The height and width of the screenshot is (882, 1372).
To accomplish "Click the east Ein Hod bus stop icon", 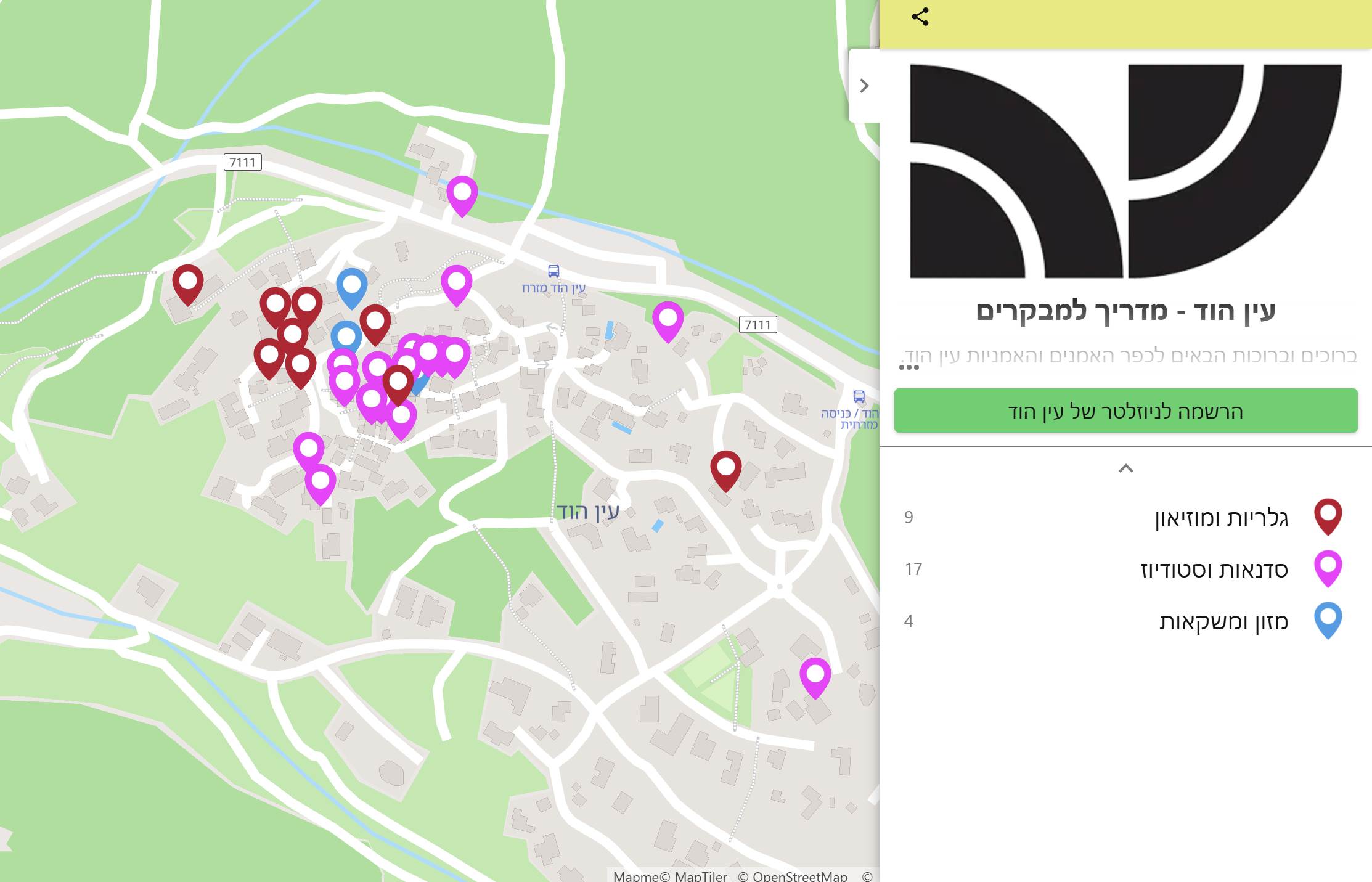I will point(553,271).
